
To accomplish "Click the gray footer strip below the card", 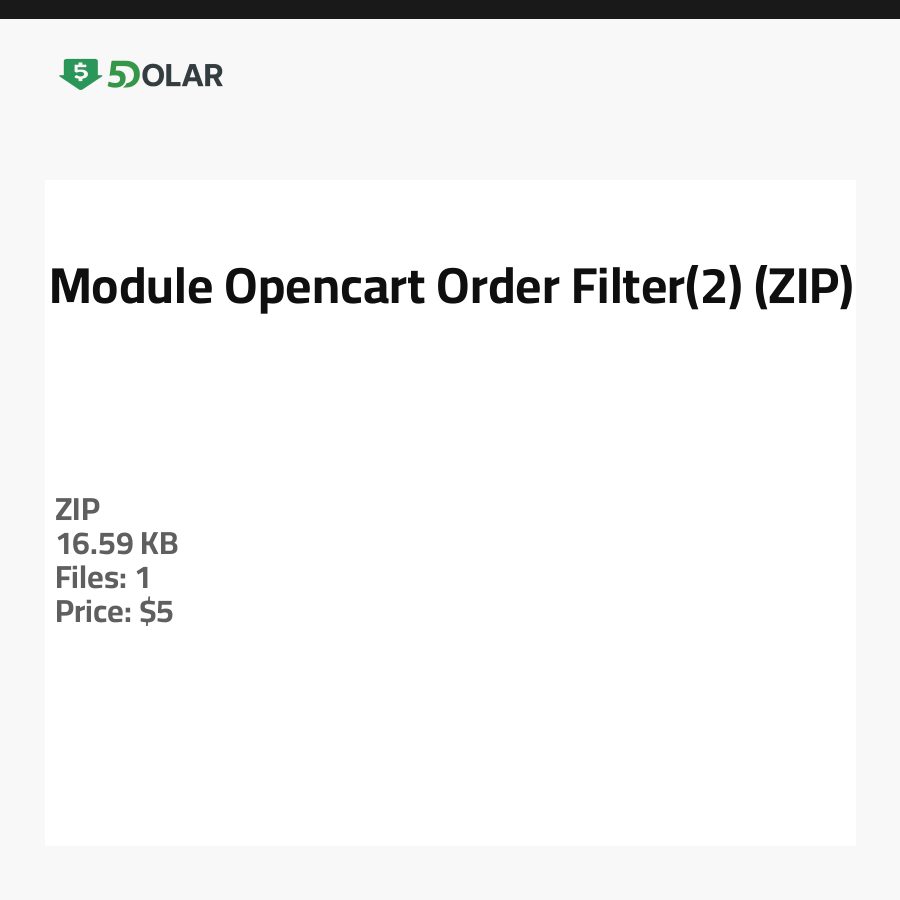I will (450, 873).
